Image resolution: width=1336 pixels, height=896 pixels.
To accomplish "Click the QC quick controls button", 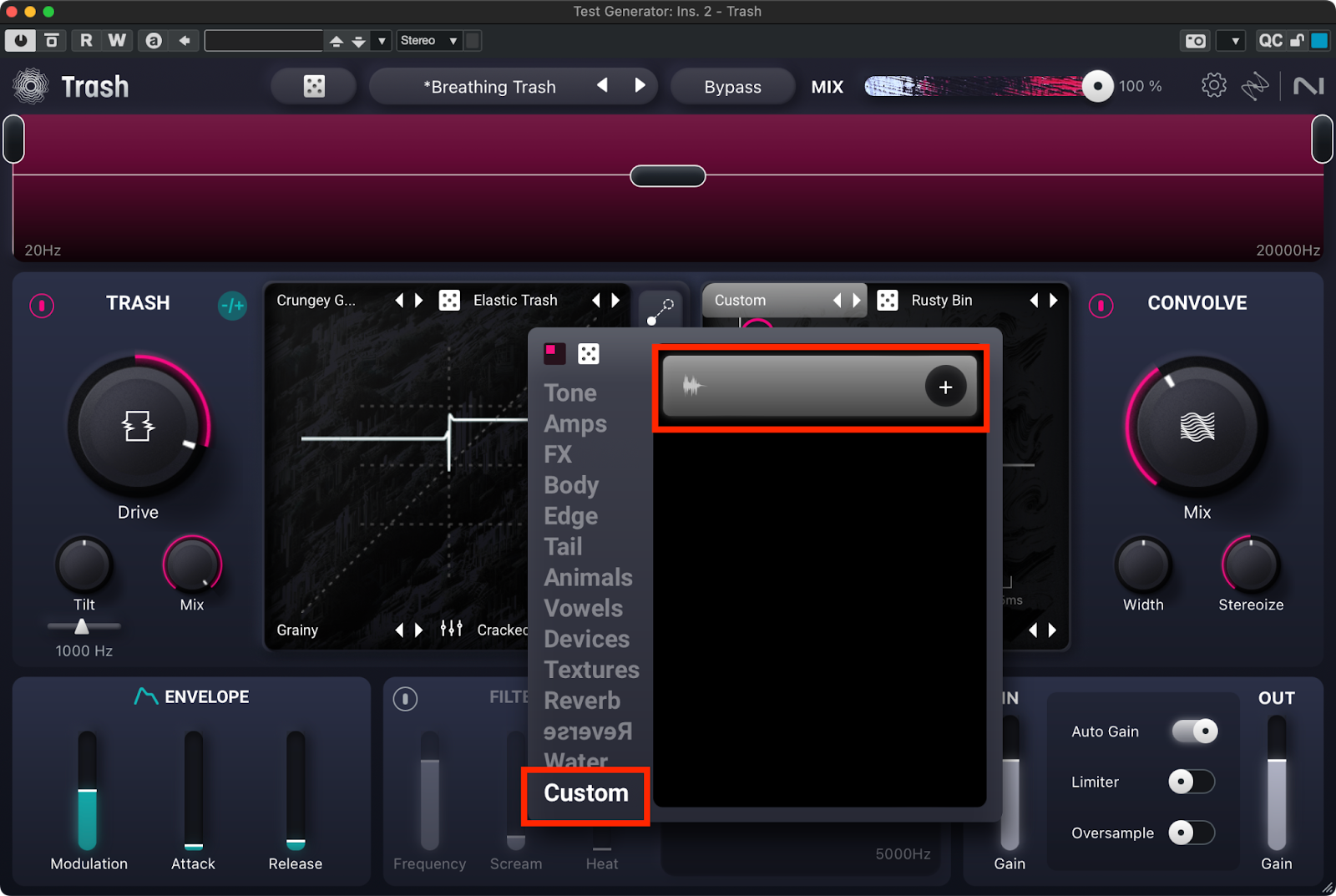I will click(1270, 40).
